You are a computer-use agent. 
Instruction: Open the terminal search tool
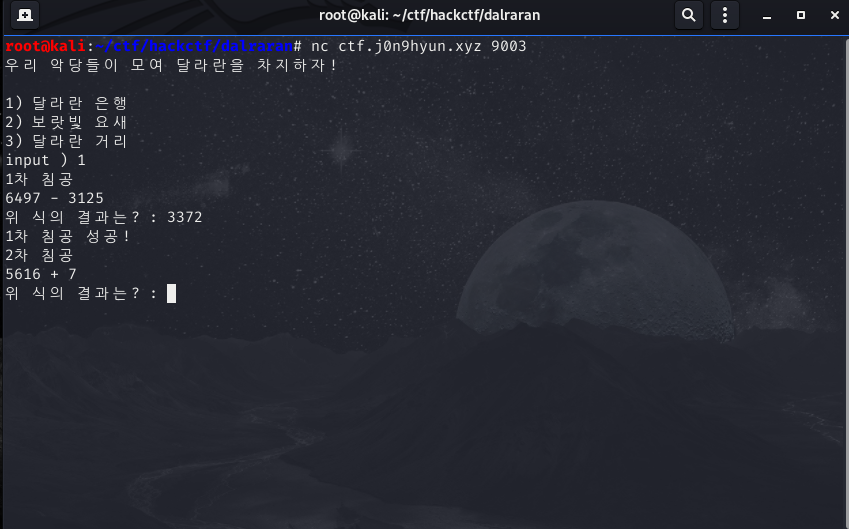(x=689, y=15)
